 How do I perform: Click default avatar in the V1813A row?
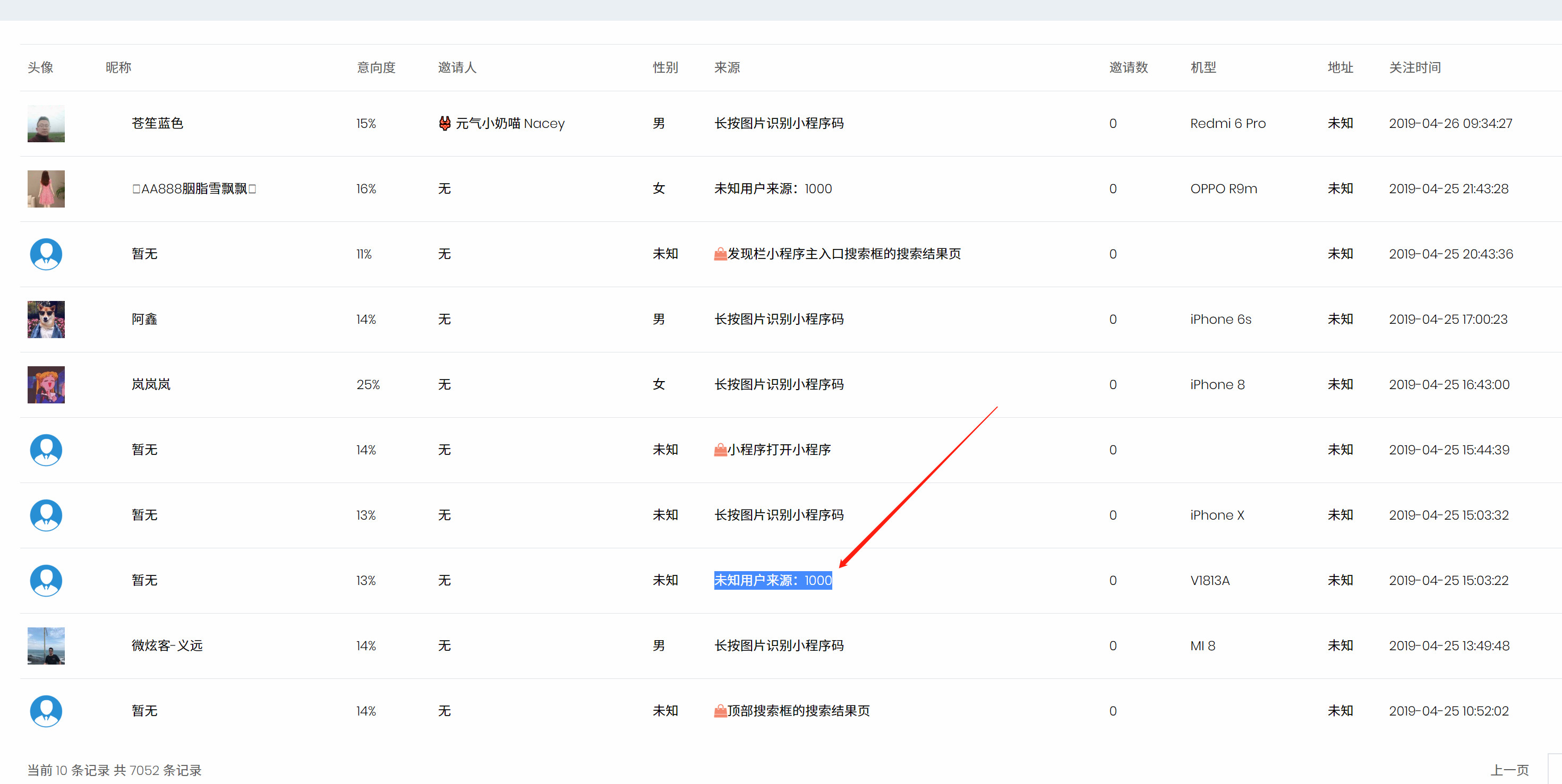tap(46, 580)
